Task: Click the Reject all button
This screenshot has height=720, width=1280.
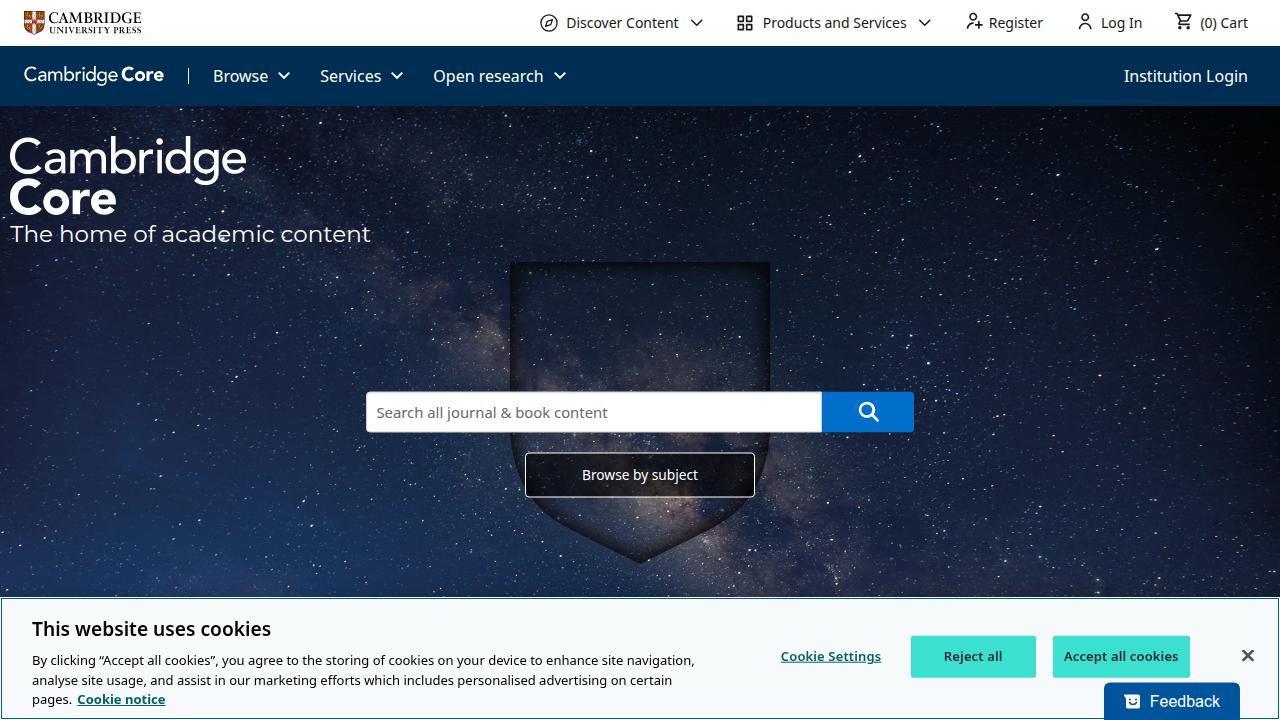Action: [973, 657]
